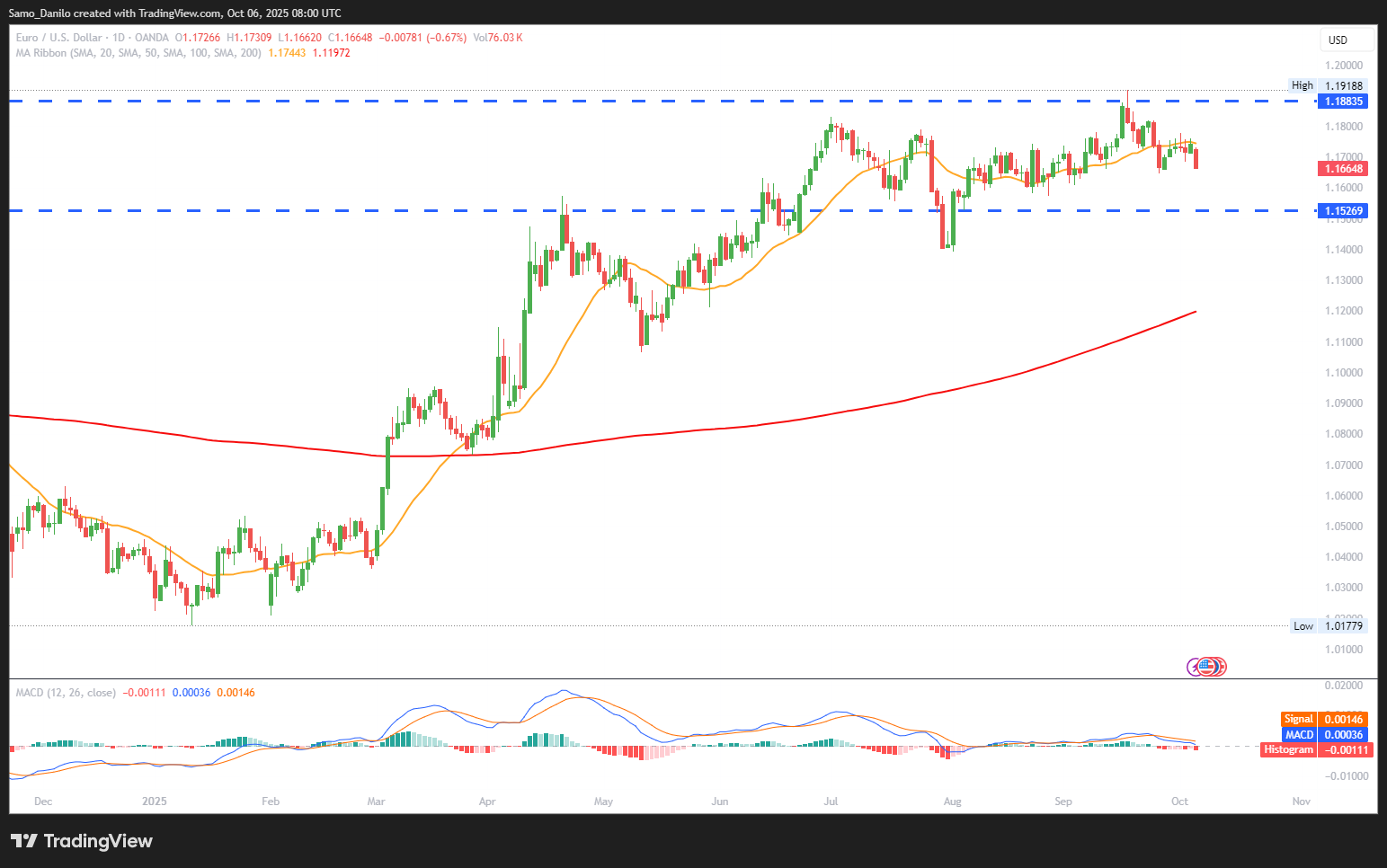
Task: Click the 1.18835 blue price label
Action: (x=1342, y=102)
